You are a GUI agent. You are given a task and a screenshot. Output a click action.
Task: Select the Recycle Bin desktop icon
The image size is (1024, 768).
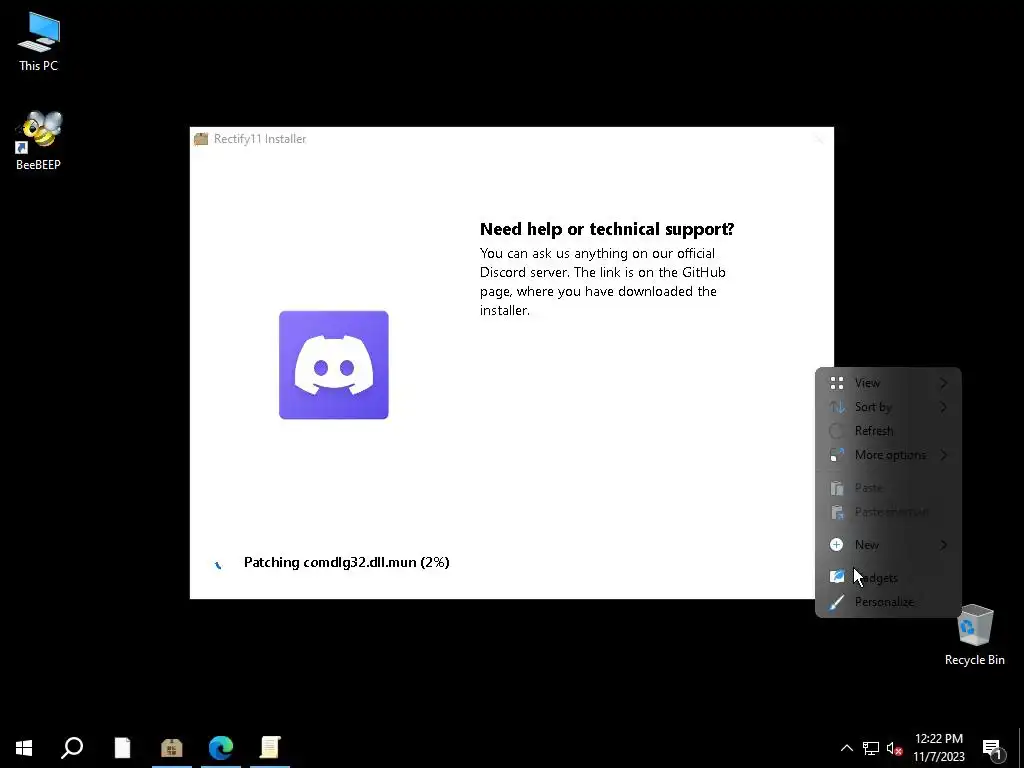[x=974, y=635]
